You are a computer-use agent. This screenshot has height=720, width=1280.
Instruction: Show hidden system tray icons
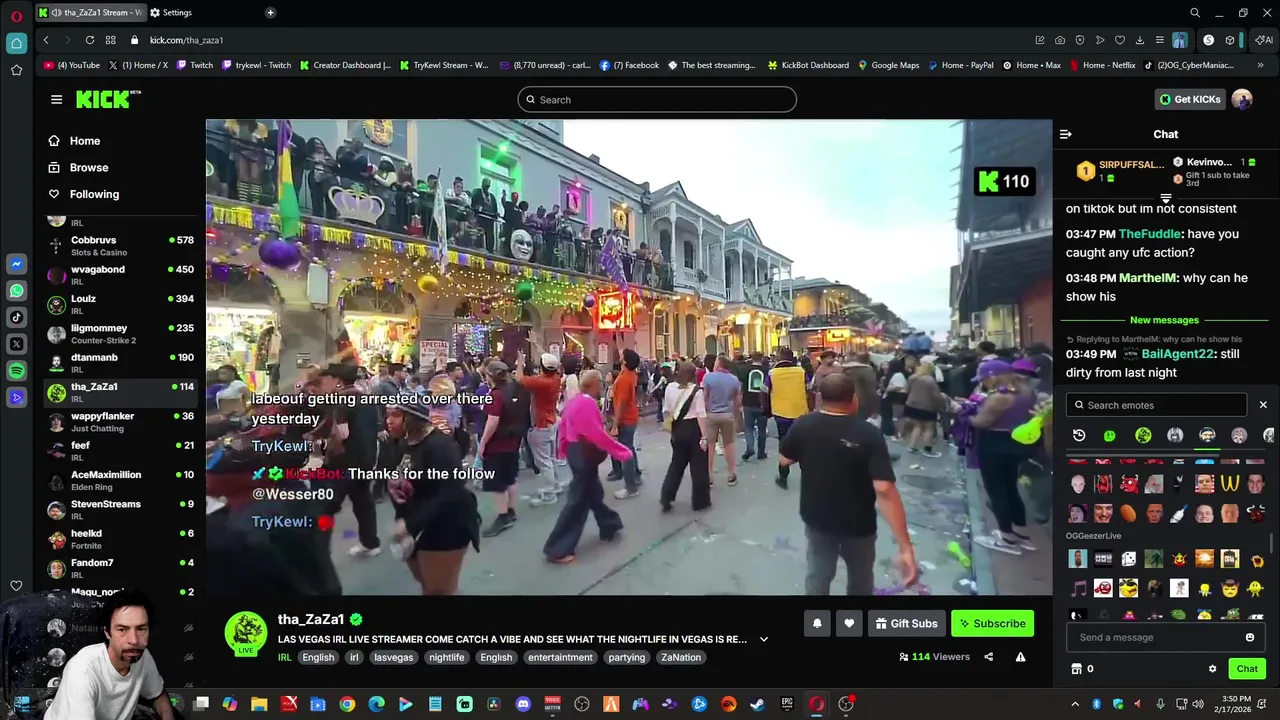coord(1075,704)
